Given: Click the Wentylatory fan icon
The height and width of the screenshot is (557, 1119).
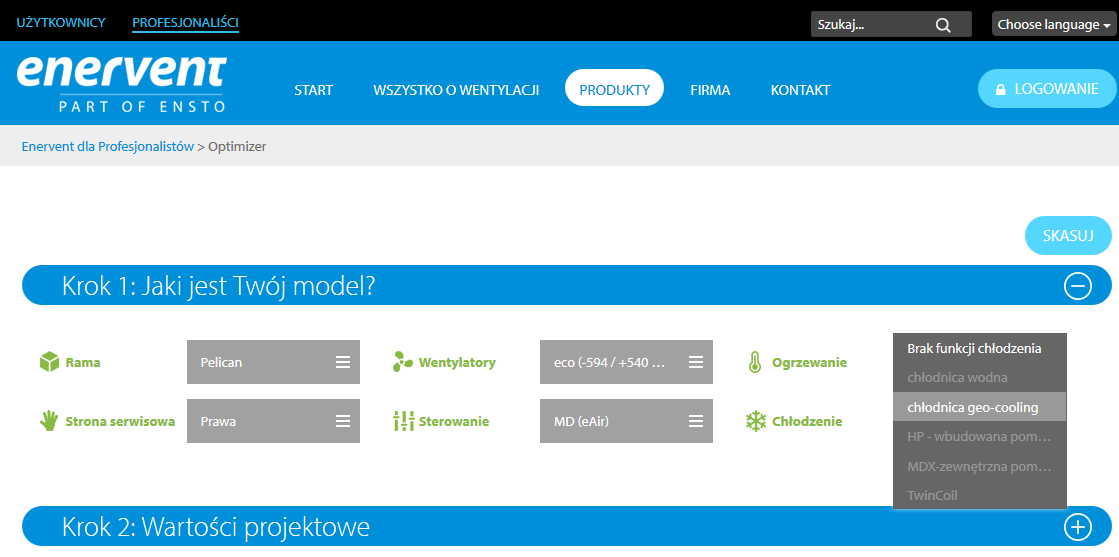Looking at the screenshot, I should point(403,362).
